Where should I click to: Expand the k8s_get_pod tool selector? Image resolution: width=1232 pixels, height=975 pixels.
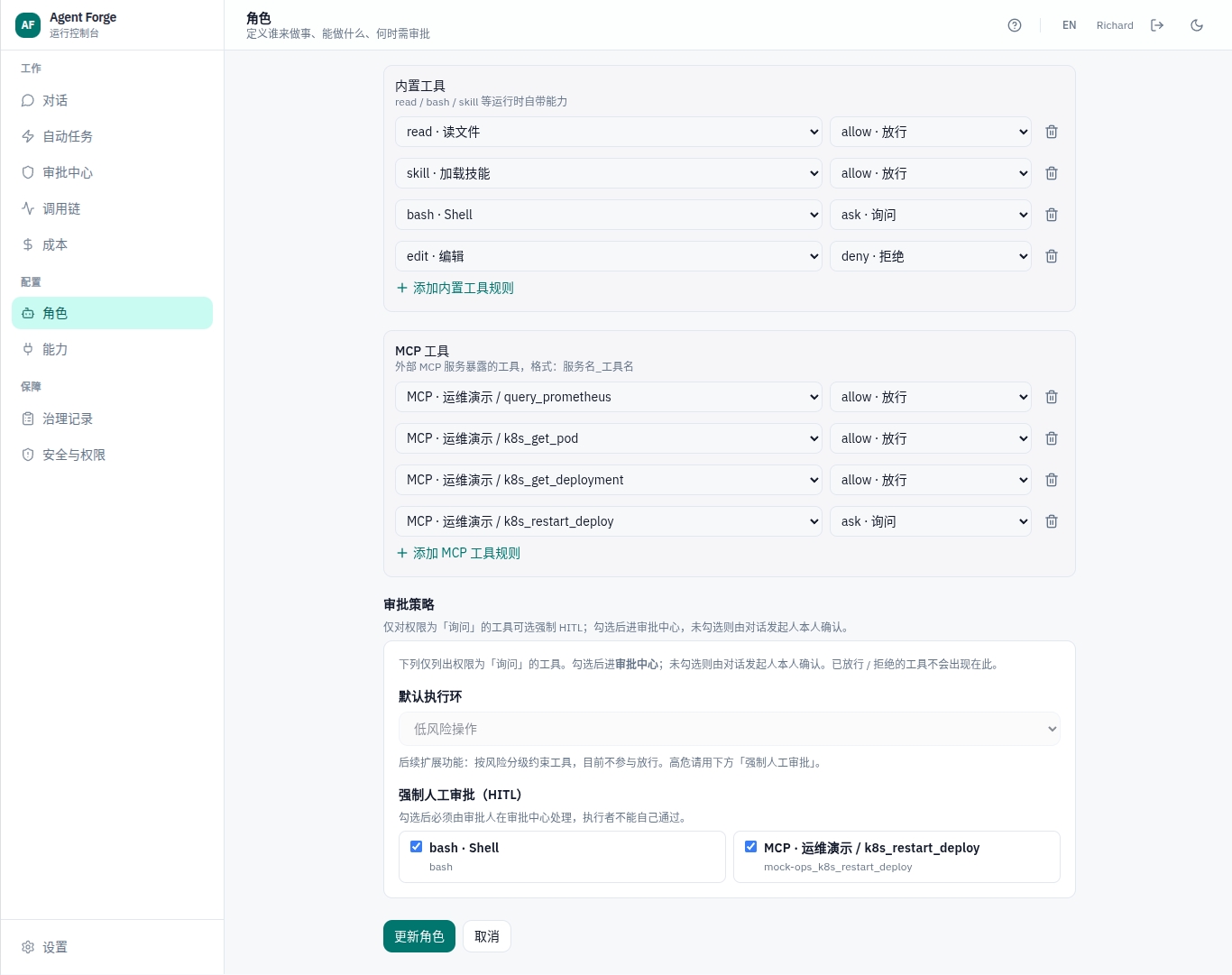coord(609,438)
